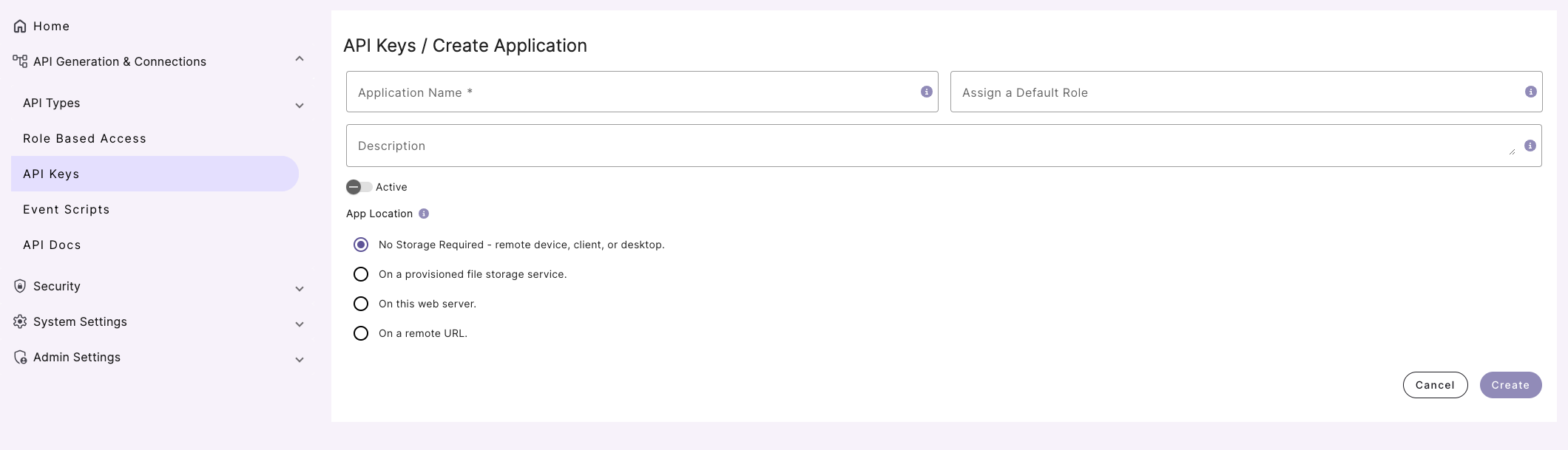The image size is (1568, 450).
Task: Click info icon in Description field
Action: coord(1530,146)
